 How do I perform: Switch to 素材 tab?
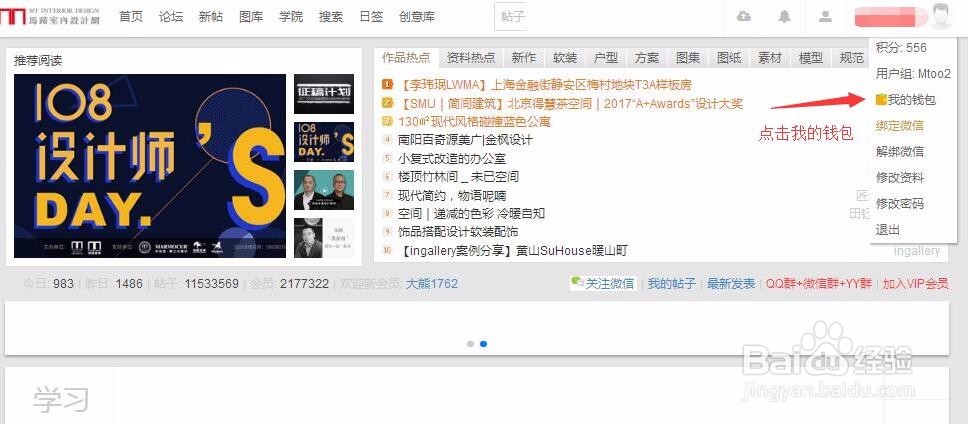770,58
